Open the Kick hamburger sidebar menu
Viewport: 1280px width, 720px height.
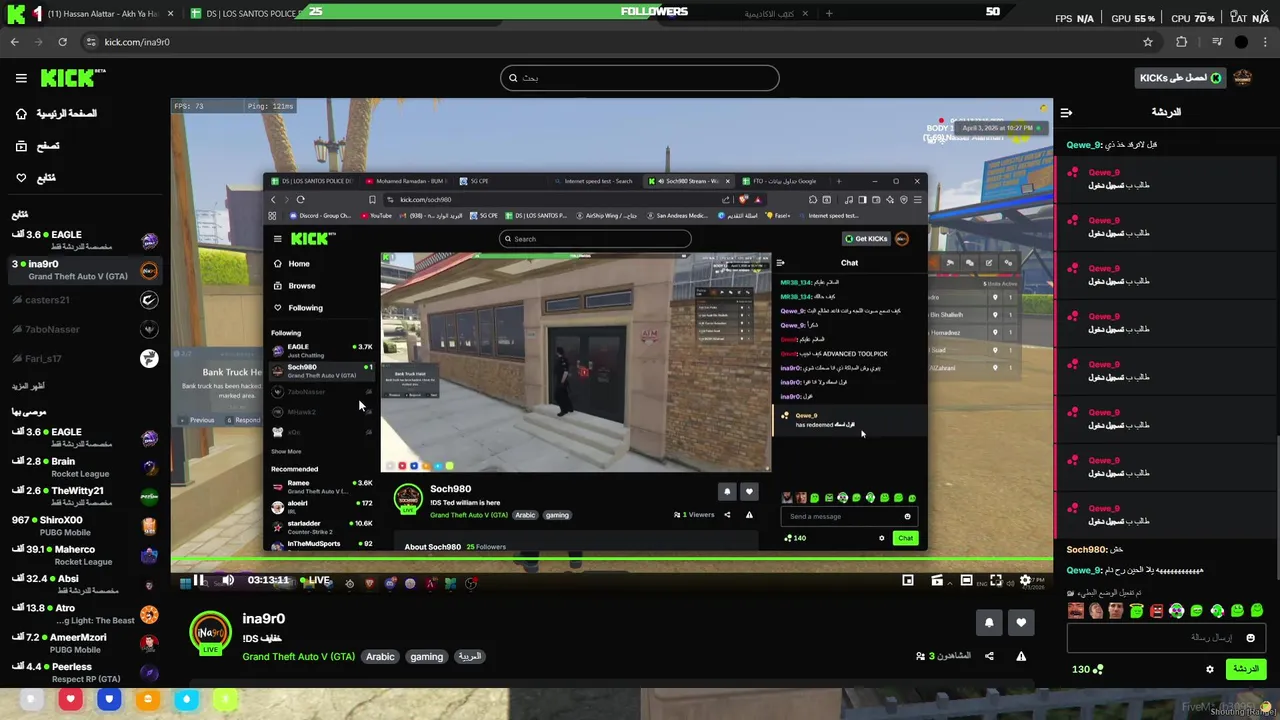tap(21, 78)
